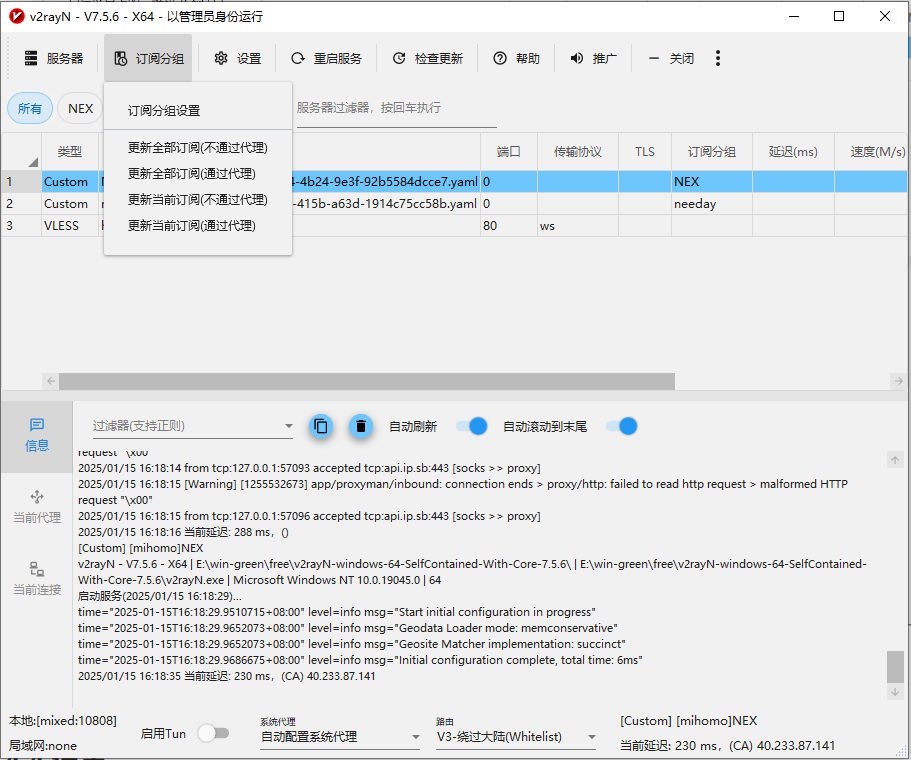Viewport: 911px width, 760px height.
Task: Clear log with the trash icon button
Action: point(361,426)
